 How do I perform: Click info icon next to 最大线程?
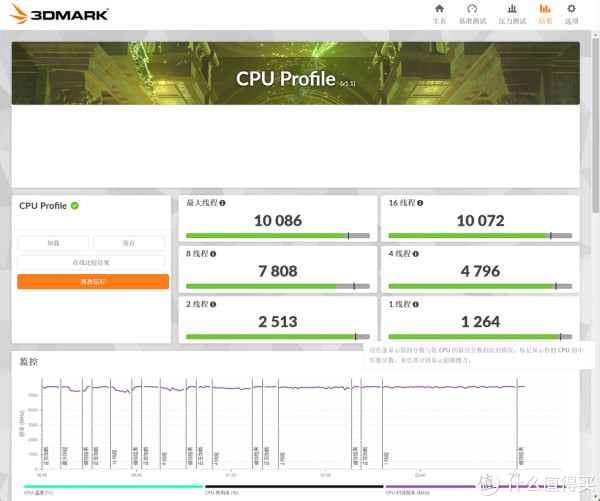point(222,203)
